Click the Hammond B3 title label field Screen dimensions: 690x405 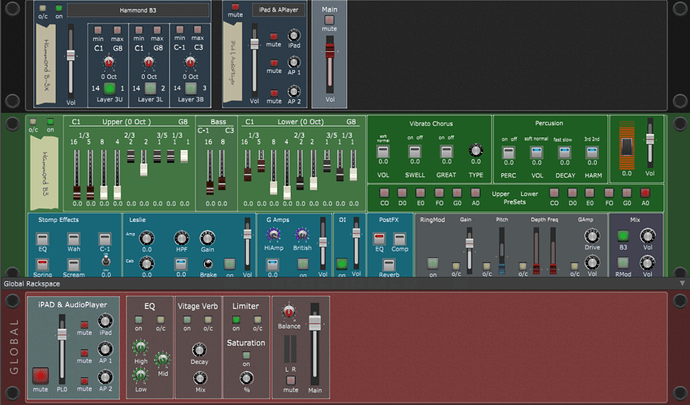(138, 10)
